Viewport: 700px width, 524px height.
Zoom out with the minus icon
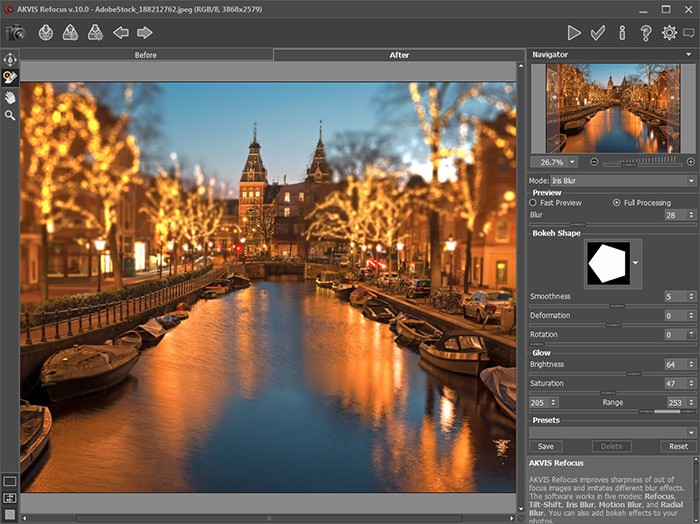coord(594,162)
